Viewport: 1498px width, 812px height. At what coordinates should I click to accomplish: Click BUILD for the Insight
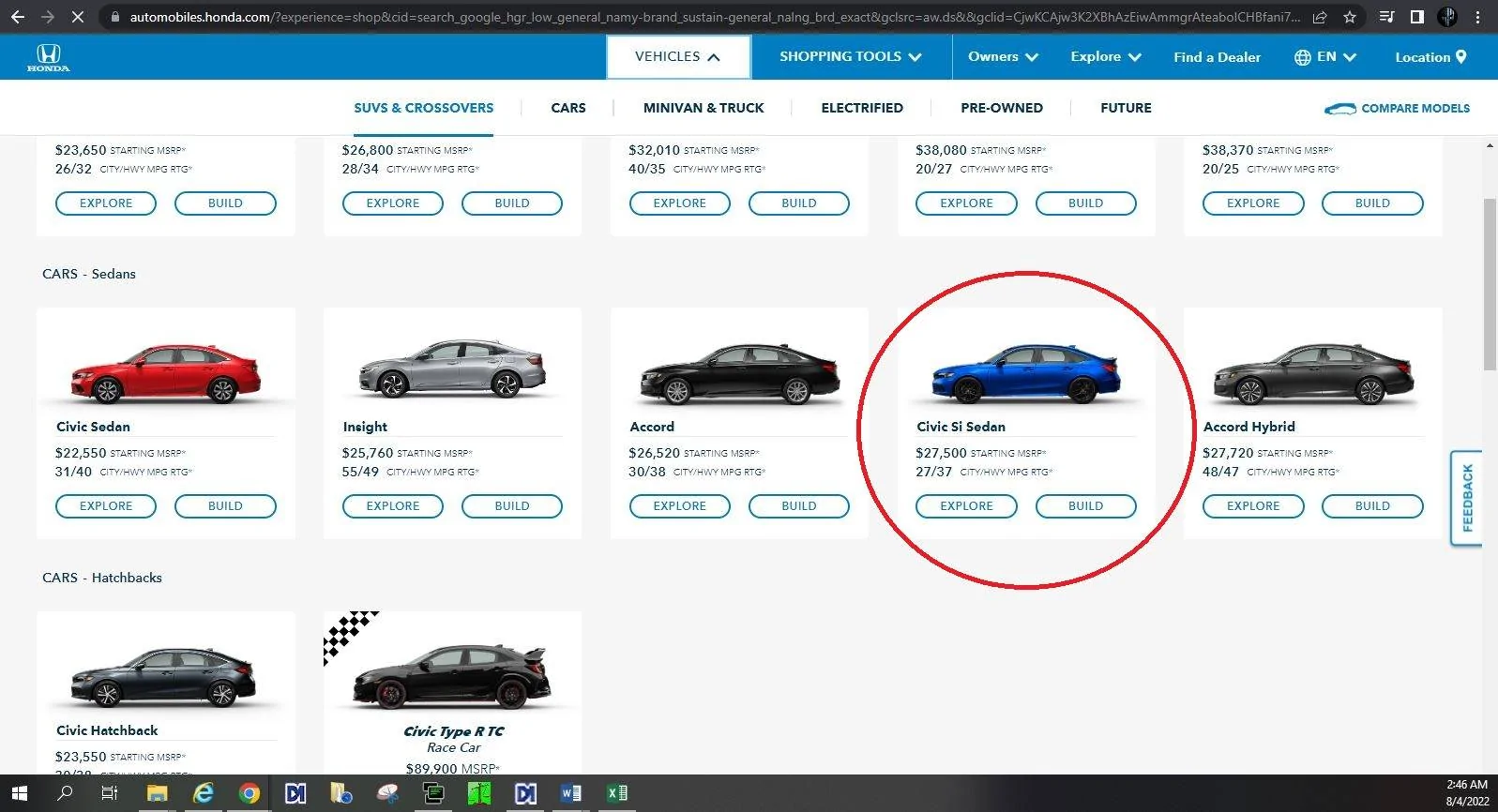click(512, 506)
